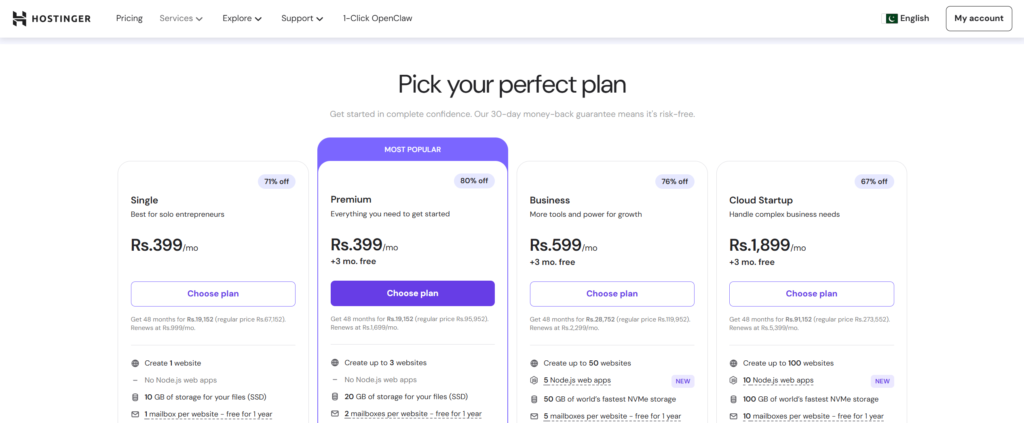Click storage icon next to 10 GB storage
This screenshot has height=423, width=1024.
tap(135, 397)
